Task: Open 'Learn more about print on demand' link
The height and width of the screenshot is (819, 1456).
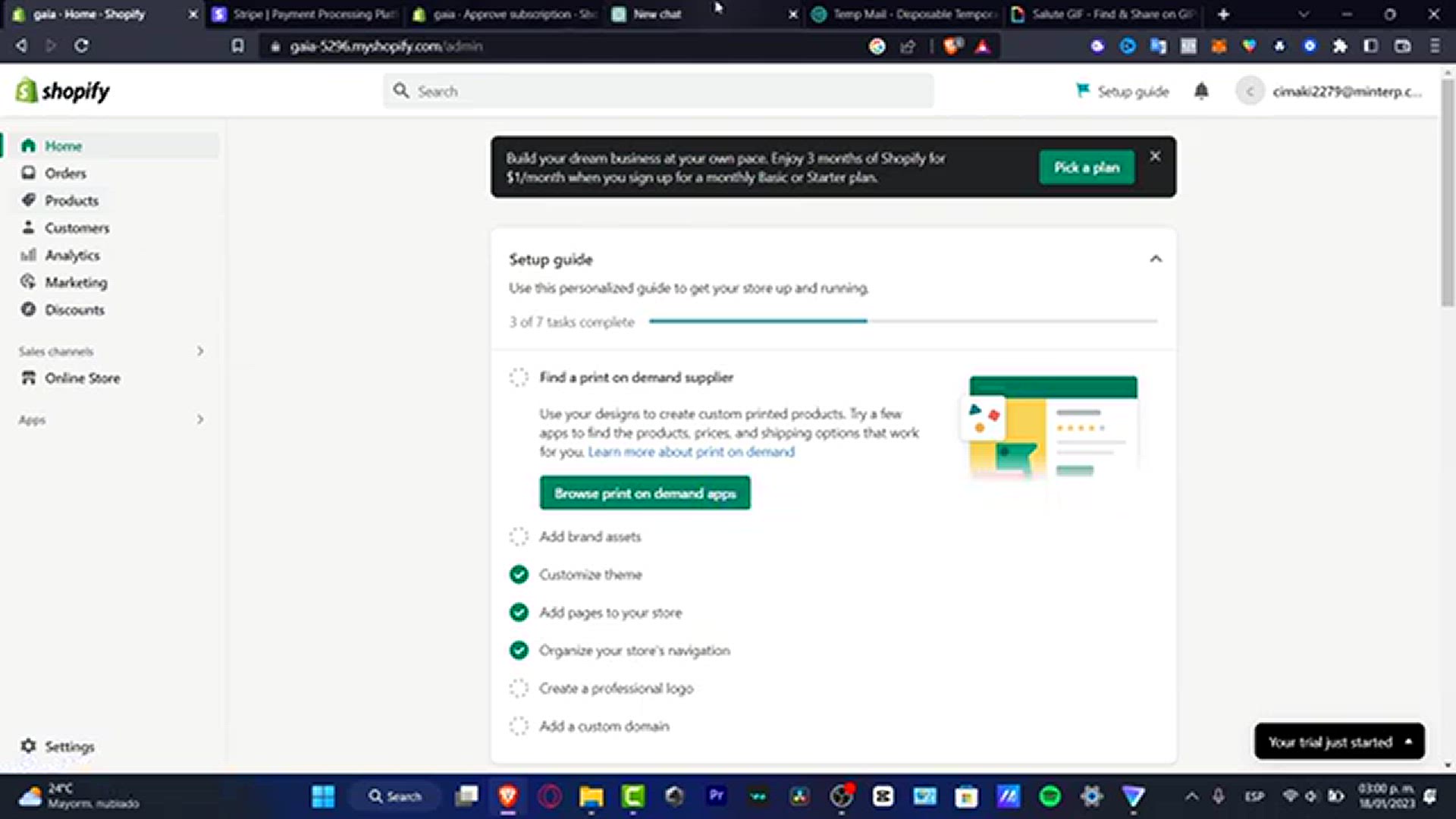Action: click(691, 452)
